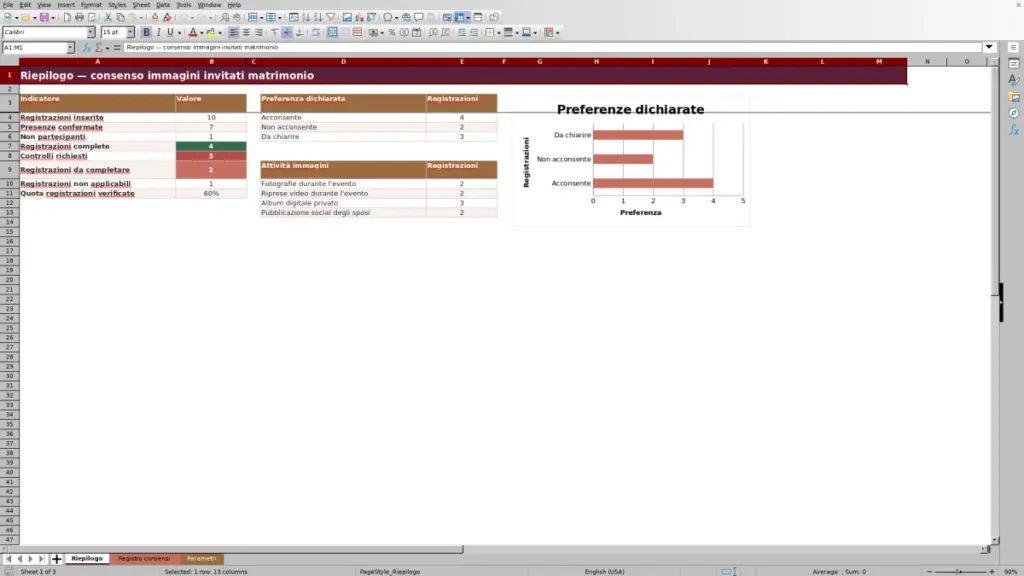Toggle Italic formatting

[x=158, y=33]
